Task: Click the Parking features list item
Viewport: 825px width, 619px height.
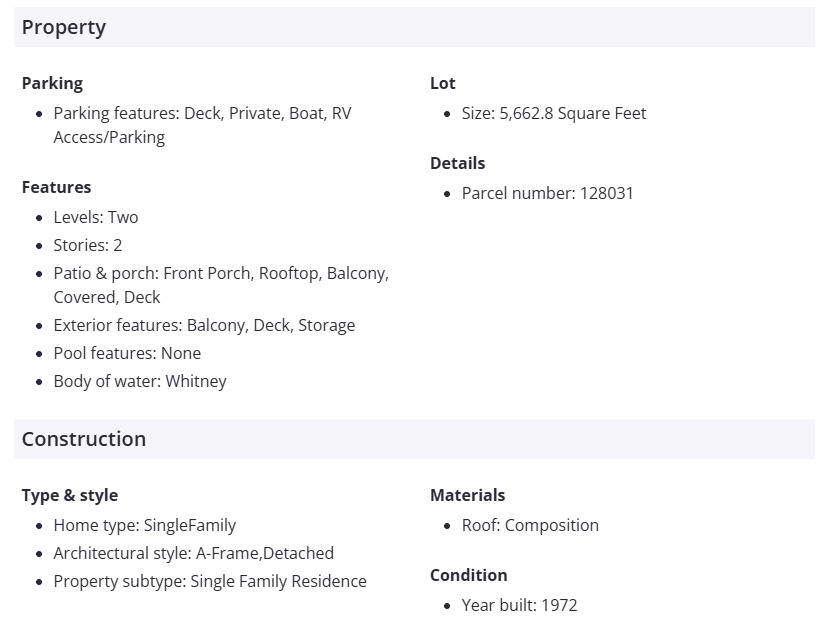Action: pyautogui.click(x=202, y=125)
